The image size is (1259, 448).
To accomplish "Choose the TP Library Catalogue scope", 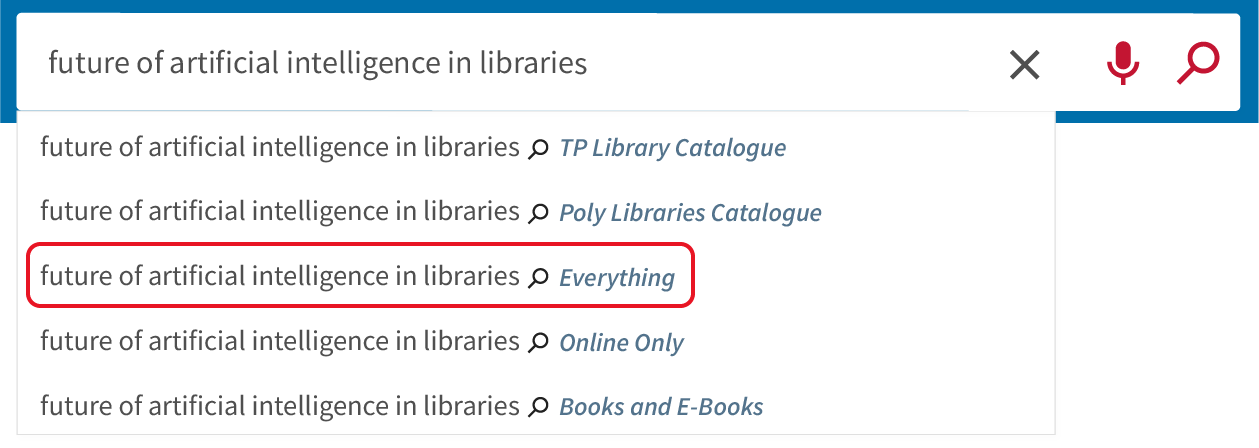I will (x=672, y=149).
